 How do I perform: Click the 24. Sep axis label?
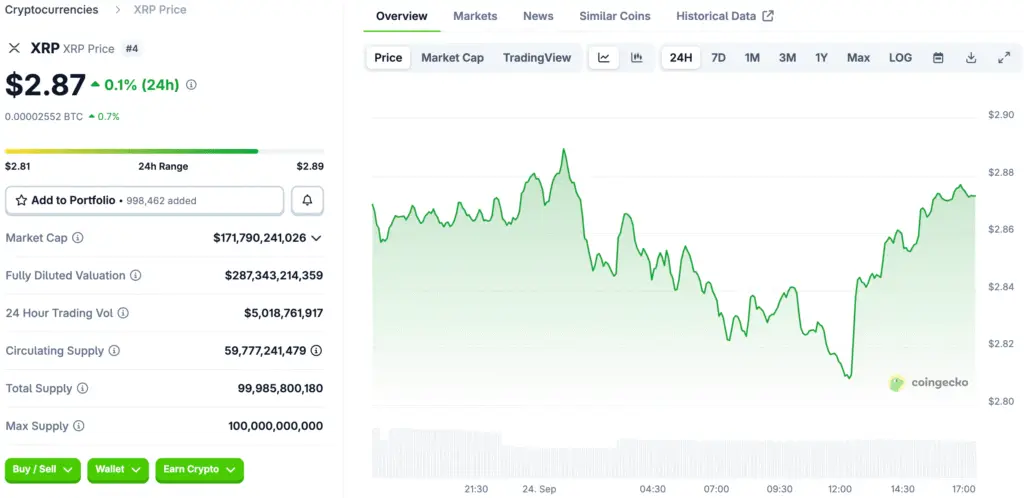pyautogui.click(x=539, y=489)
